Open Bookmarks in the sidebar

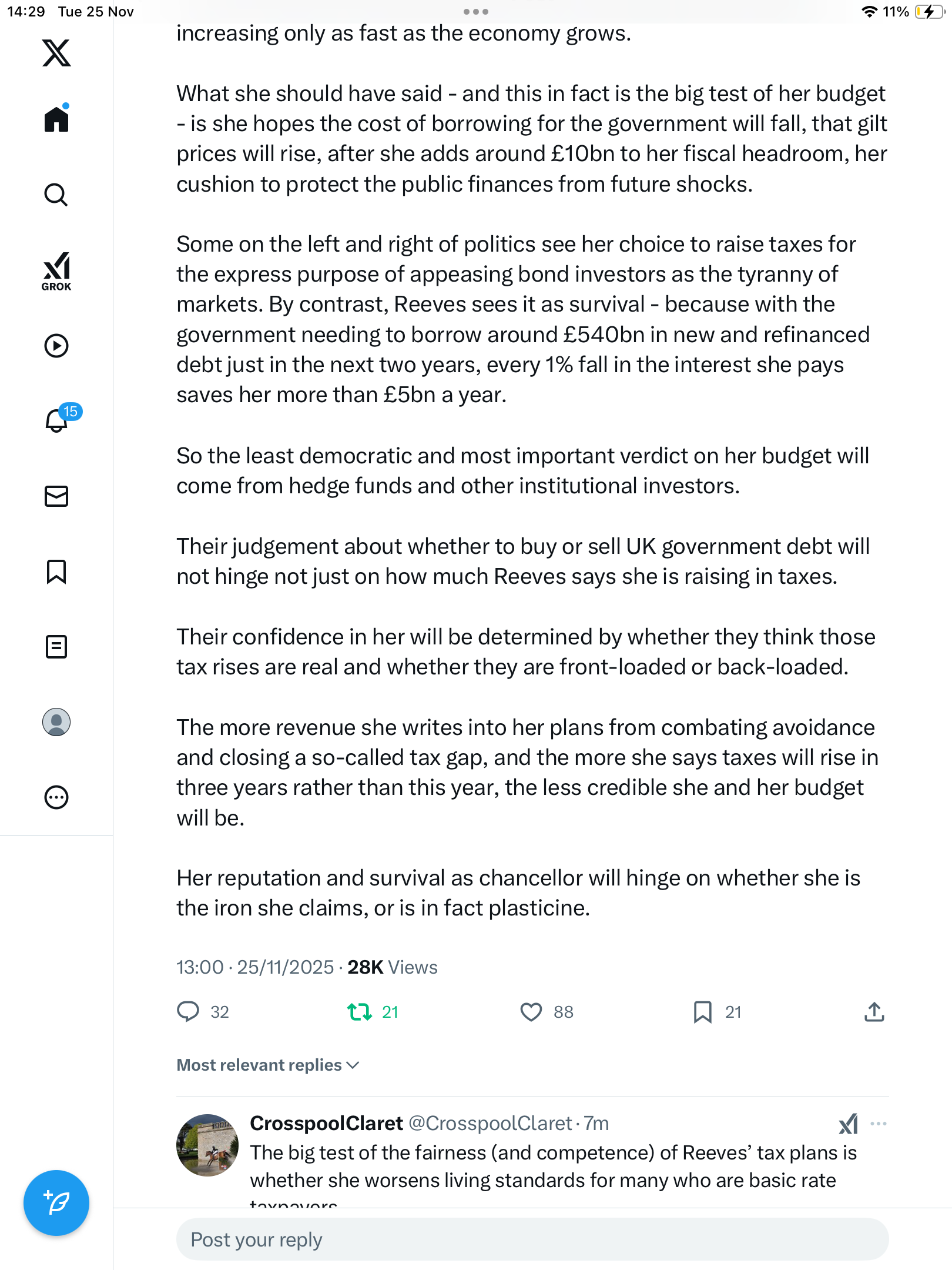pos(56,571)
